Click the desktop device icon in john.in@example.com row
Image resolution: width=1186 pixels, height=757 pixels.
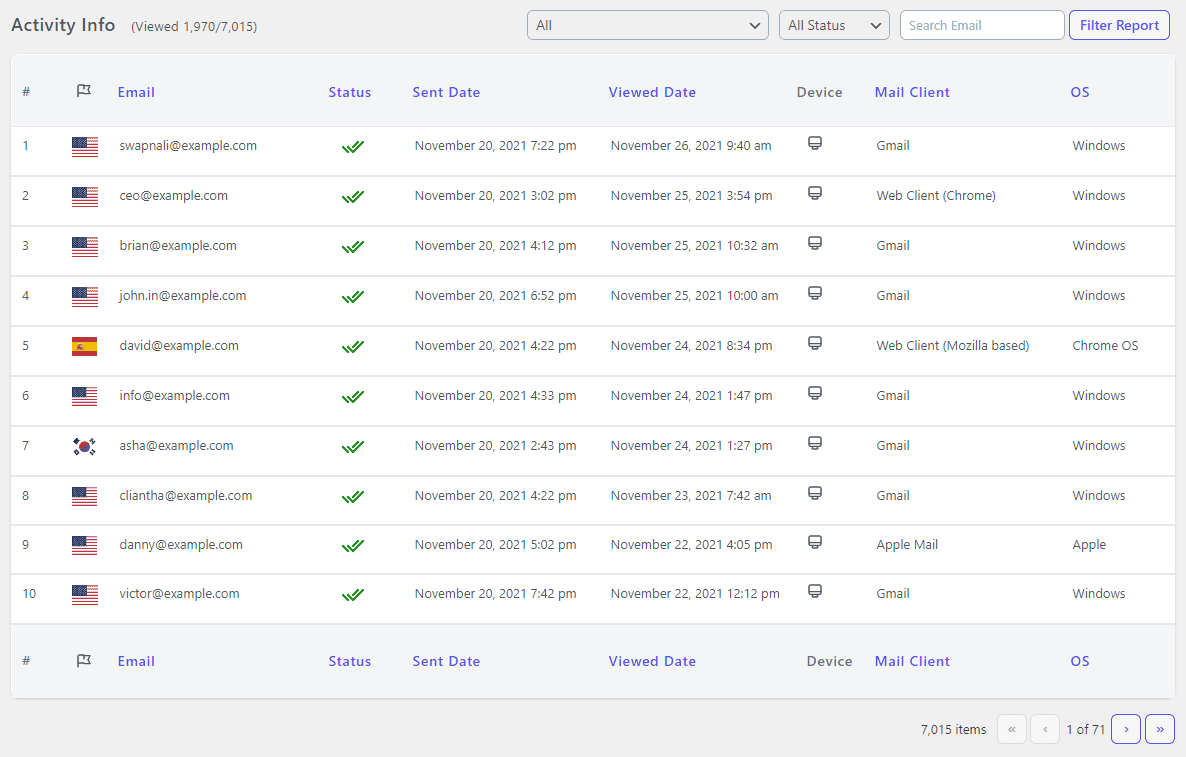pyautogui.click(x=815, y=293)
